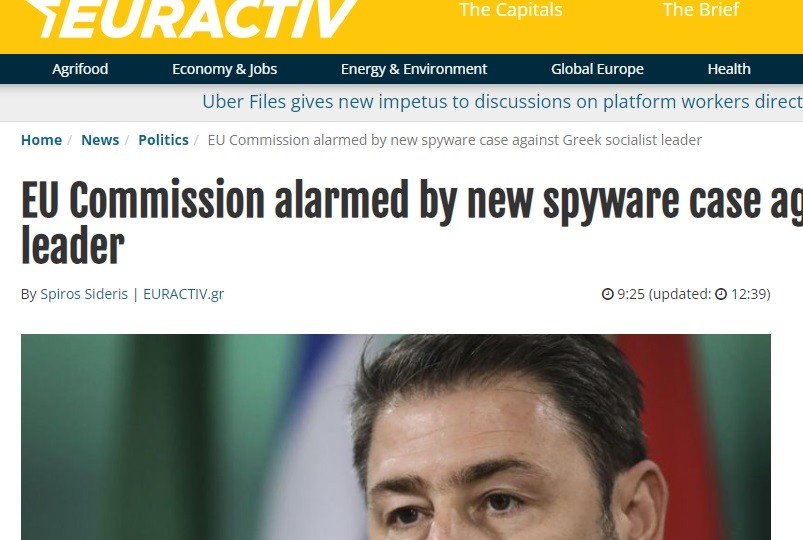Go to Global Europe section

[x=597, y=69]
